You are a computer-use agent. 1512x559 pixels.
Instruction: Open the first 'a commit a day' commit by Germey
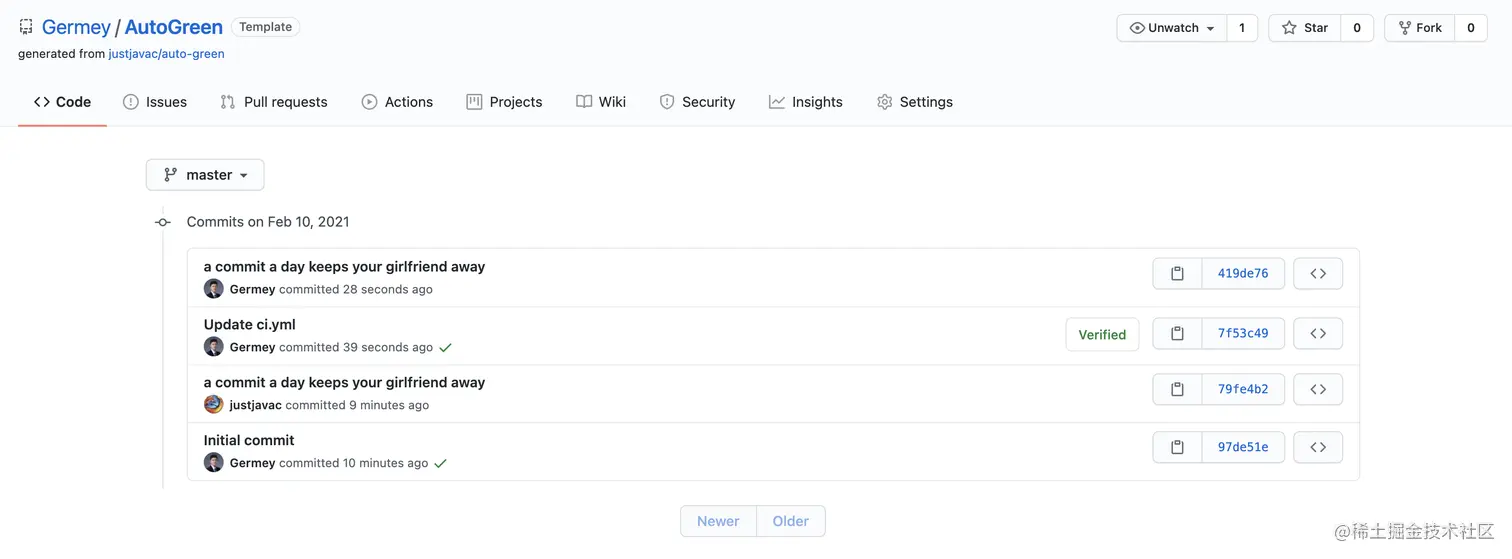tap(344, 267)
